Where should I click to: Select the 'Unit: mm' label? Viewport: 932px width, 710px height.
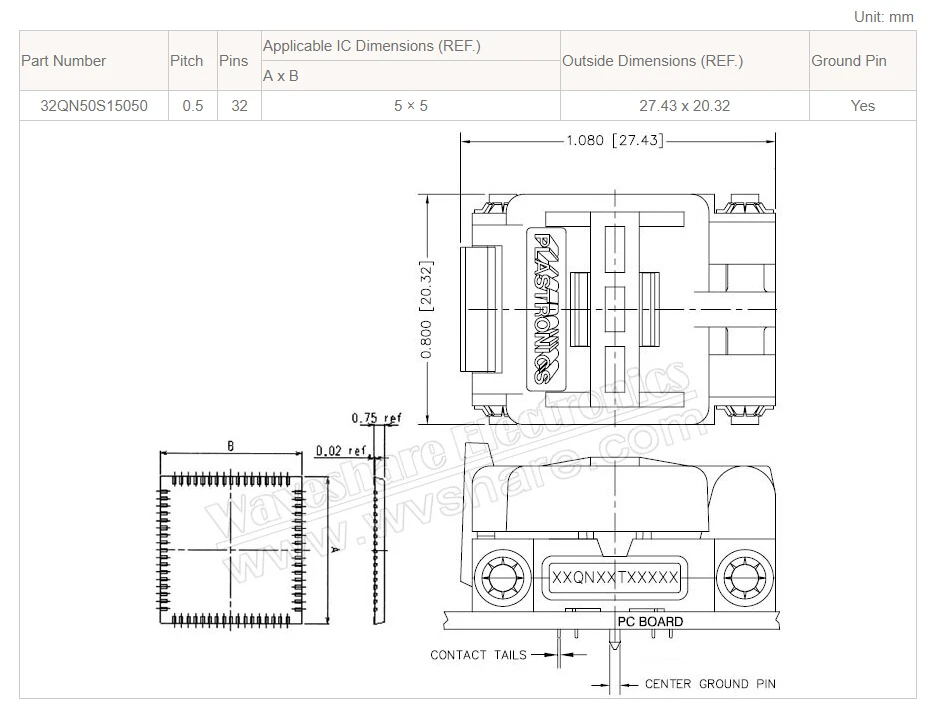[883, 17]
